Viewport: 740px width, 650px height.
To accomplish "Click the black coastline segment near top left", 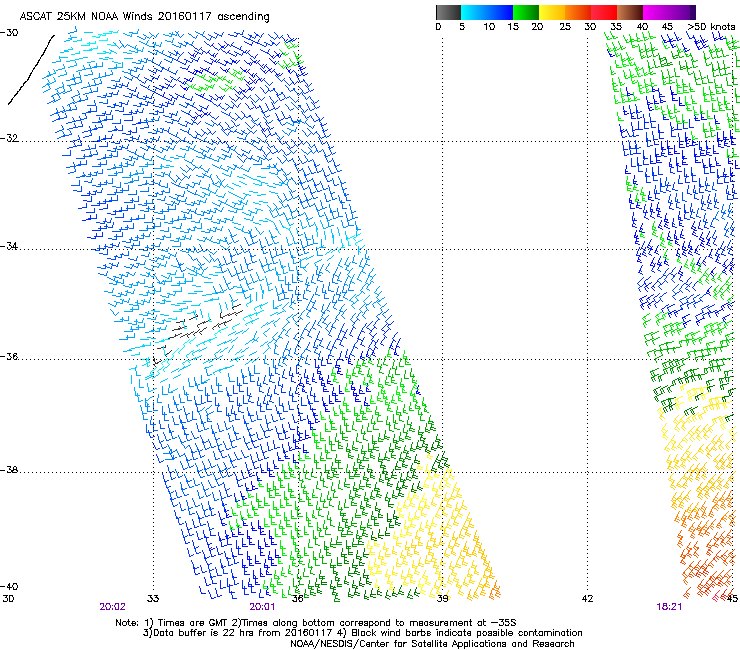I will coord(31,69).
